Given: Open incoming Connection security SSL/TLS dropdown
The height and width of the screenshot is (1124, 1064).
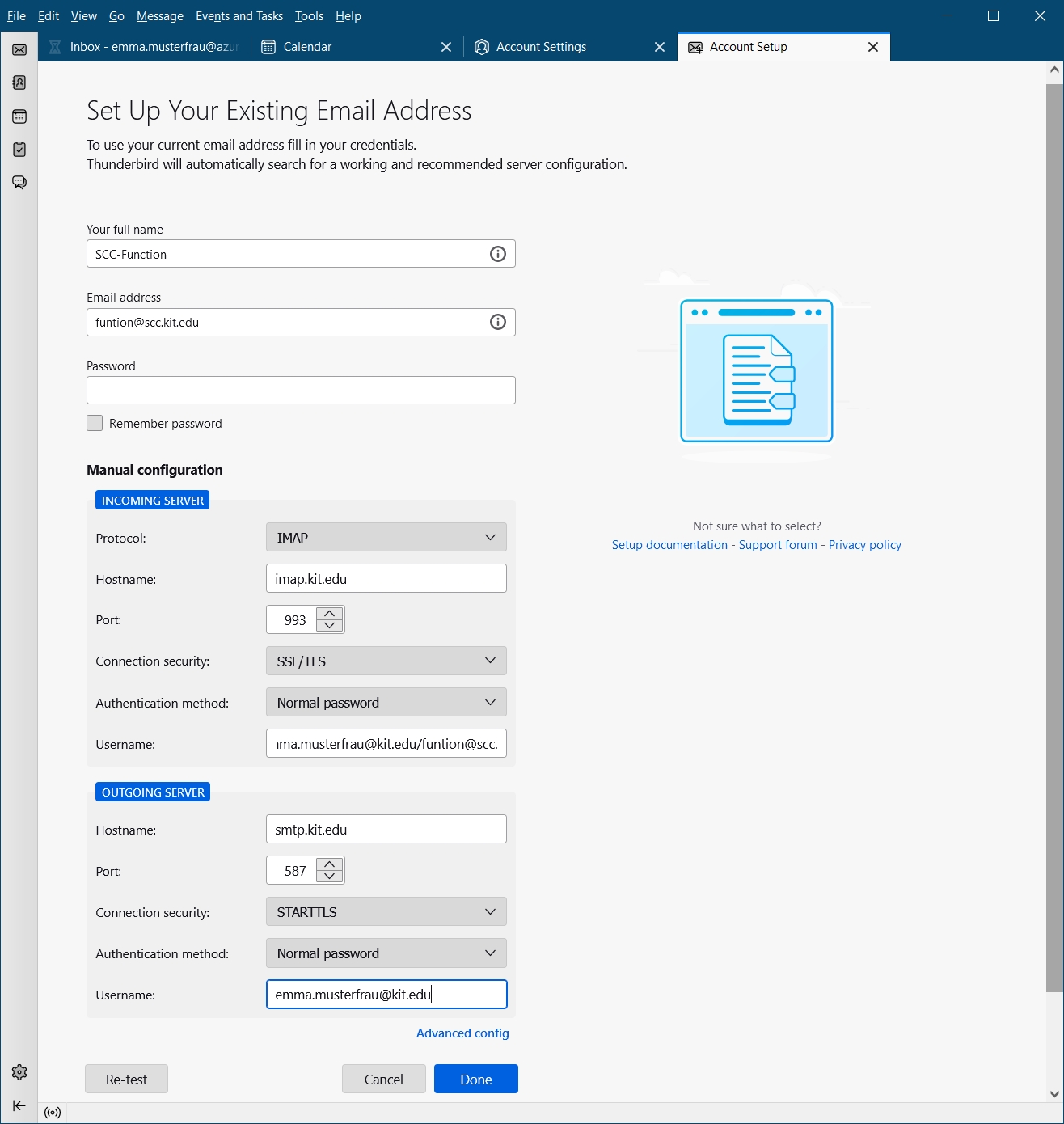Looking at the screenshot, I should pos(386,661).
